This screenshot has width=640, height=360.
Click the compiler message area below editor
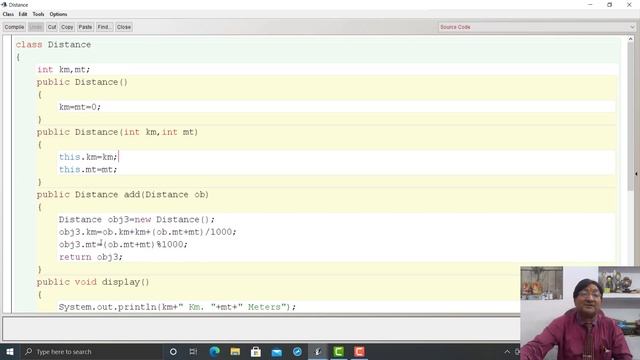(261, 328)
